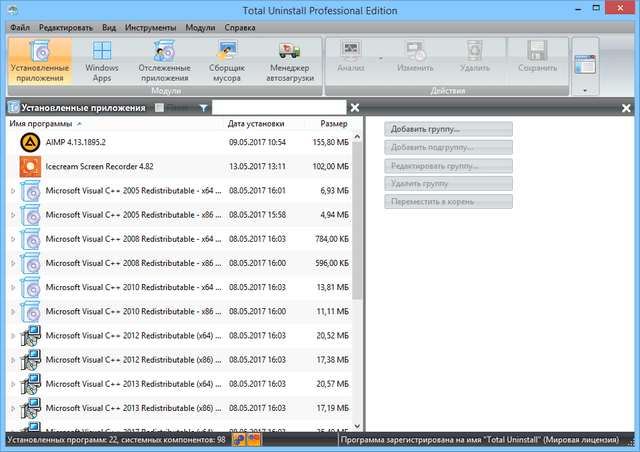Click the Редактировать группу button
Screen dimensions: 640x452
pos(448,166)
